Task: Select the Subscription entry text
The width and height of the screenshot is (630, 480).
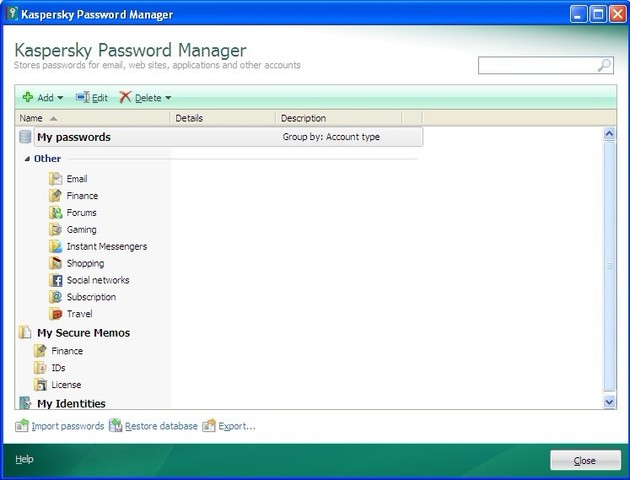Action: [91, 297]
